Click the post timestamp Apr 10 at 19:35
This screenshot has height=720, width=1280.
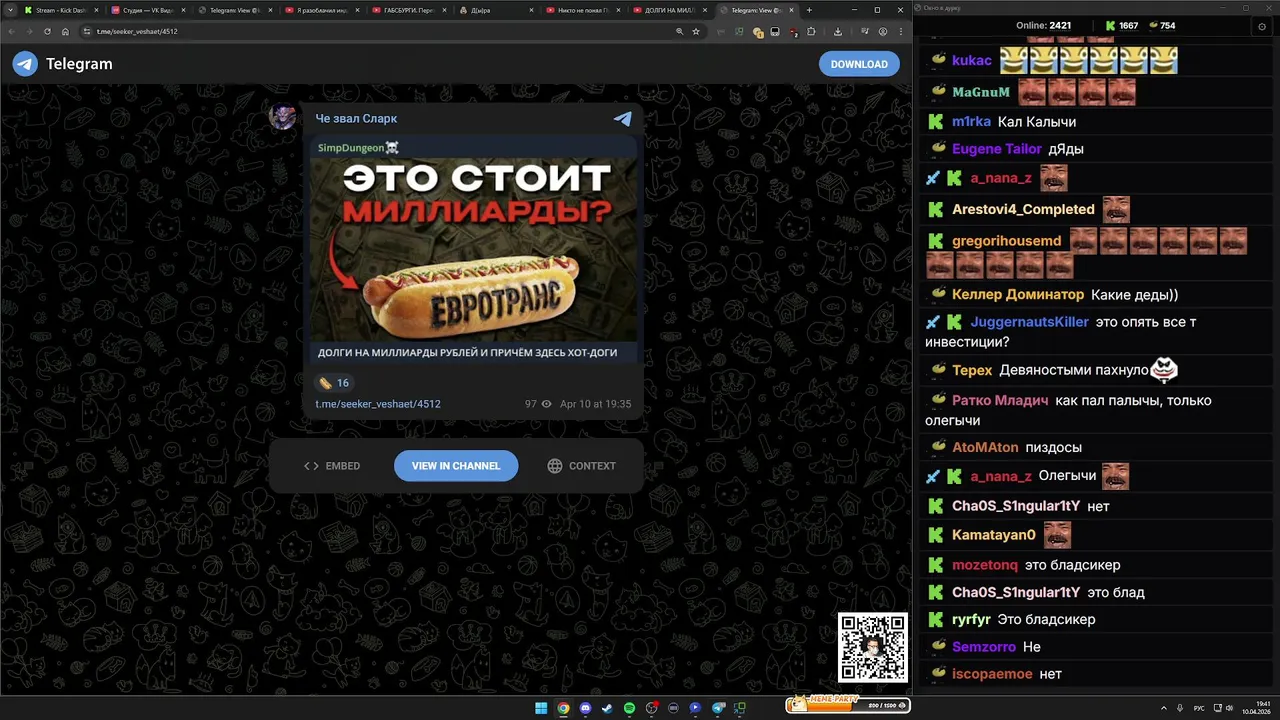[x=595, y=404]
